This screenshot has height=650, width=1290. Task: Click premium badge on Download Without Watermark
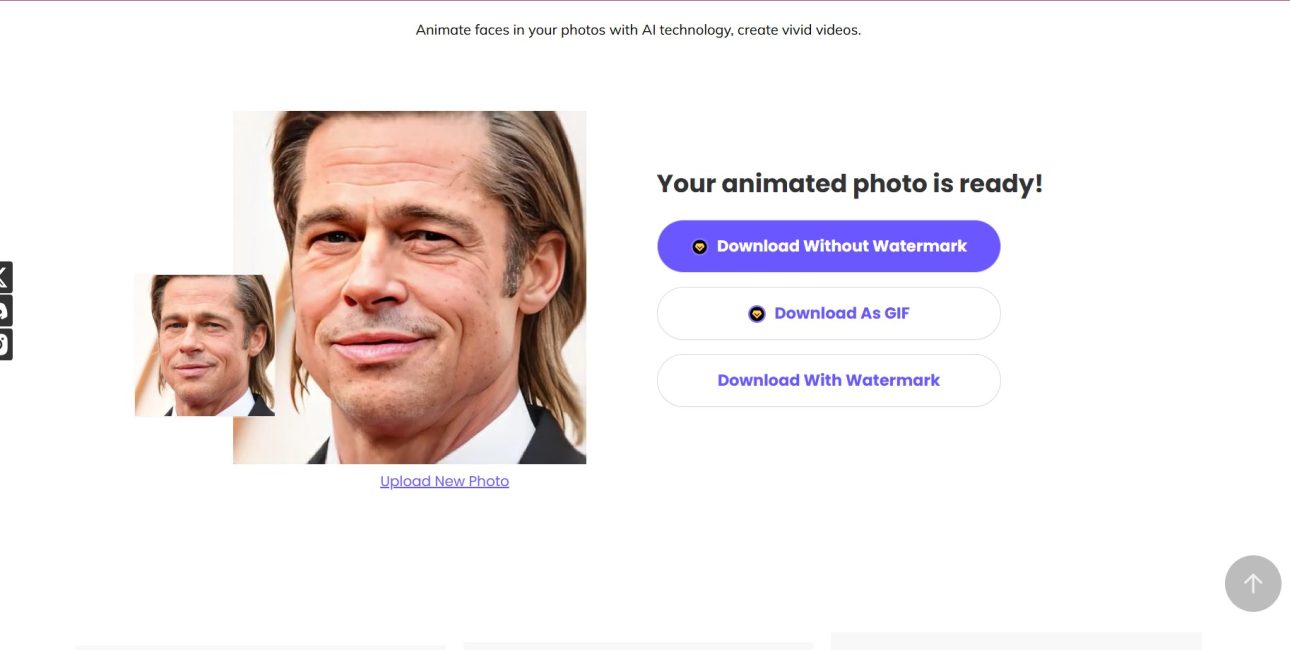700,246
